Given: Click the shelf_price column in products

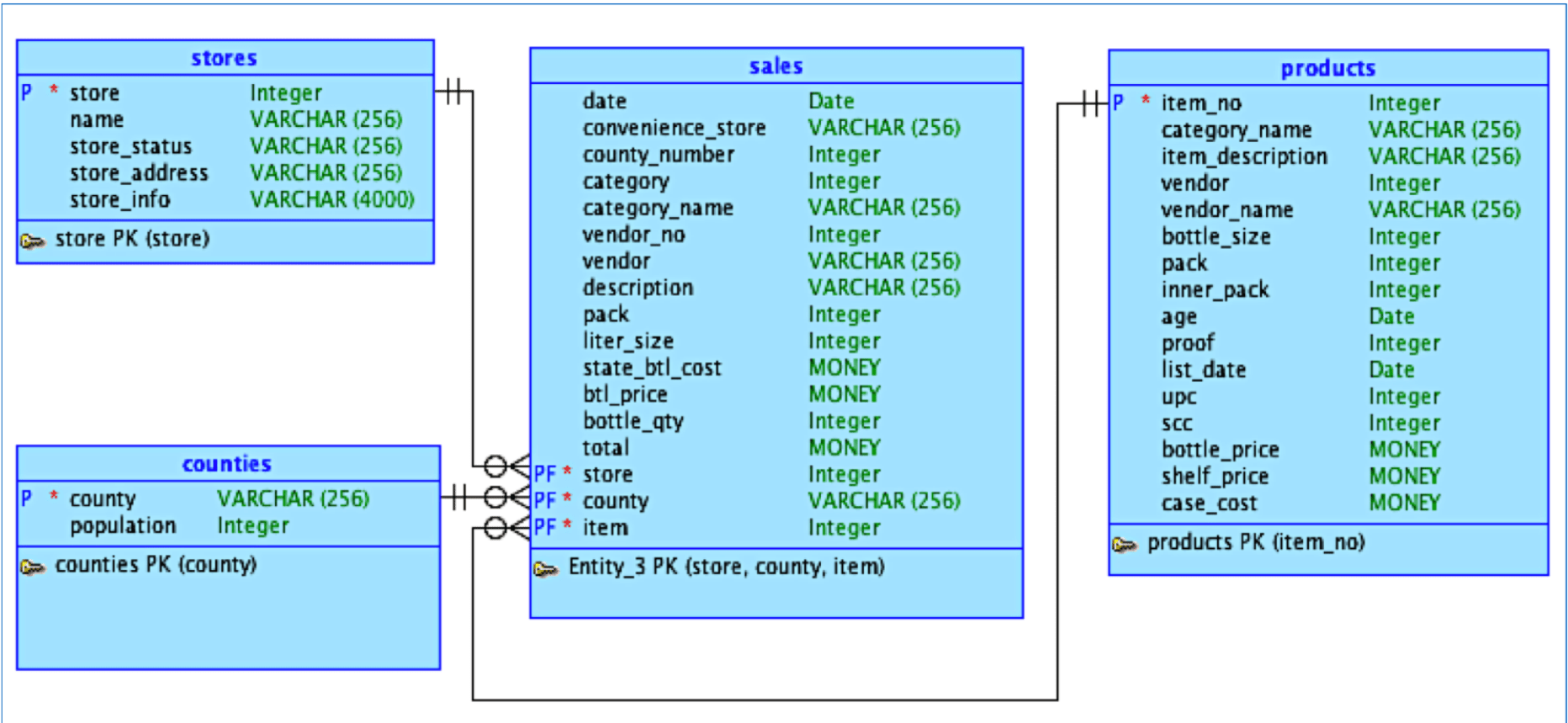Looking at the screenshot, I should click(x=1215, y=477).
